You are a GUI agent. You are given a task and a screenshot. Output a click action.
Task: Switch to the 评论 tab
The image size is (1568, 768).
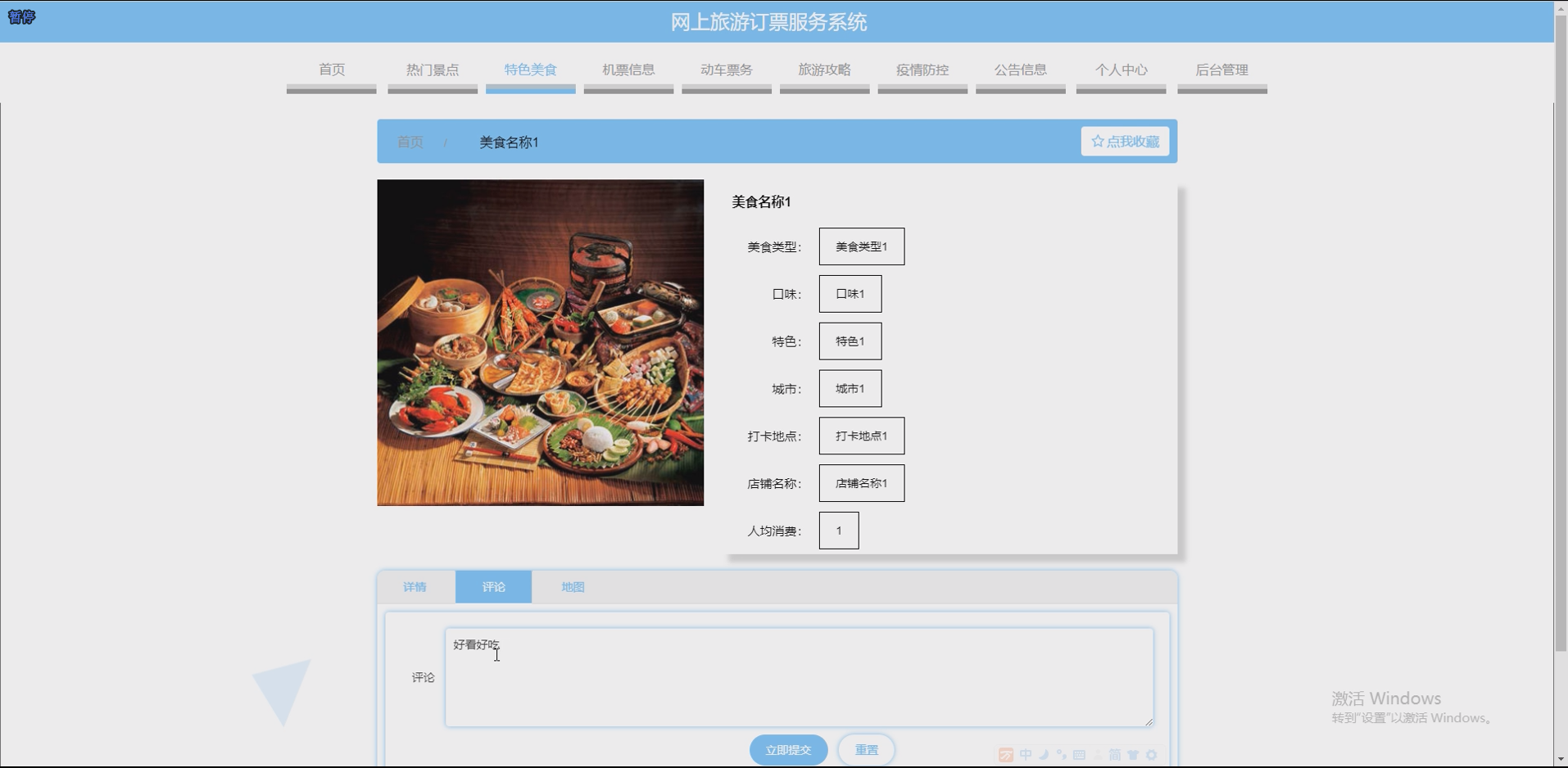pyautogui.click(x=494, y=587)
